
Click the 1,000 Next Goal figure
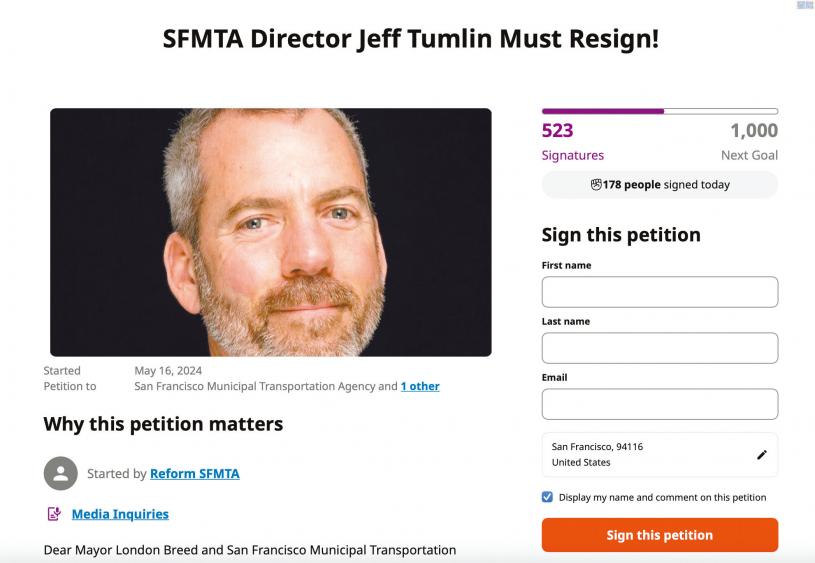pyautogui.click(x=753, y=131)
